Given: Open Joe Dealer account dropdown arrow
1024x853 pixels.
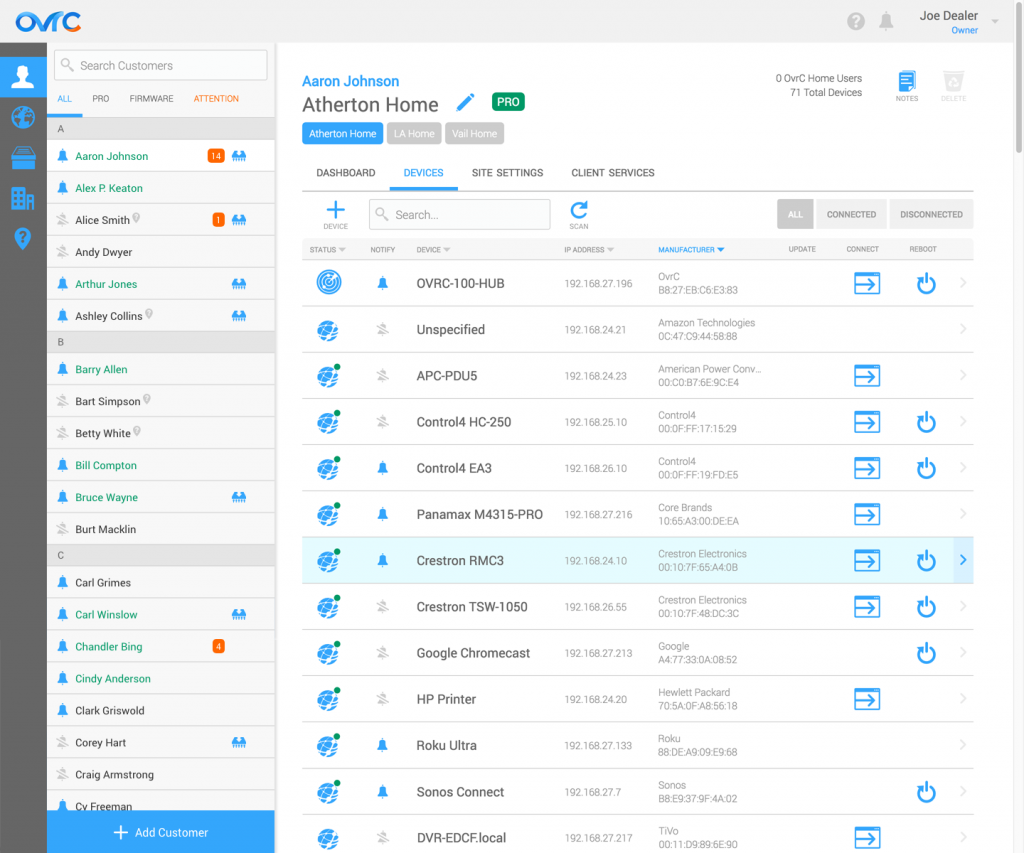Looking at the screenshot, I should click(x=995, y=22).
